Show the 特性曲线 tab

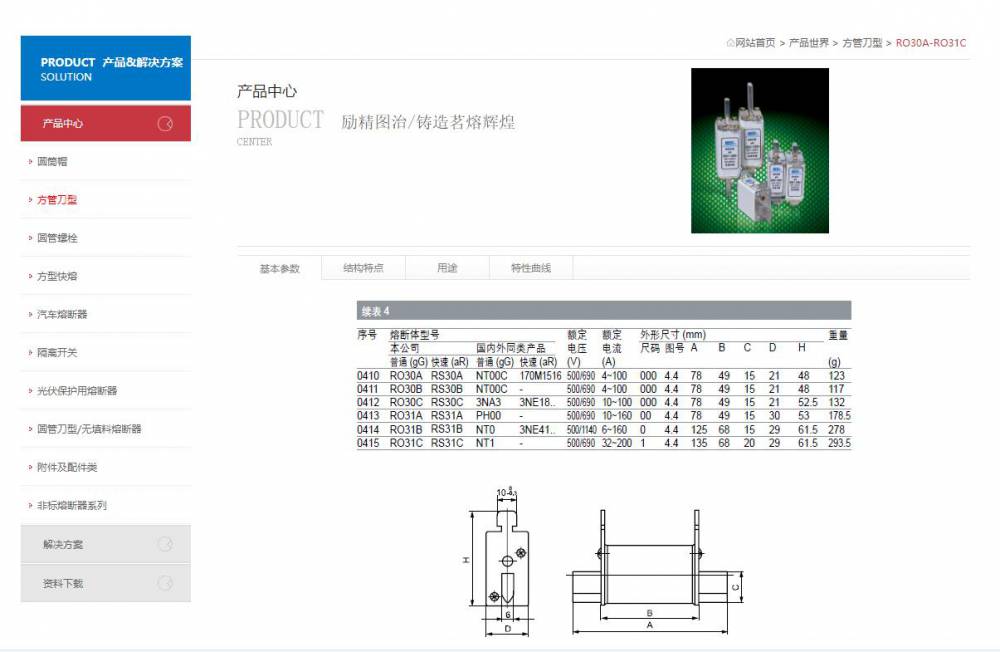click(x=530, y=268)
